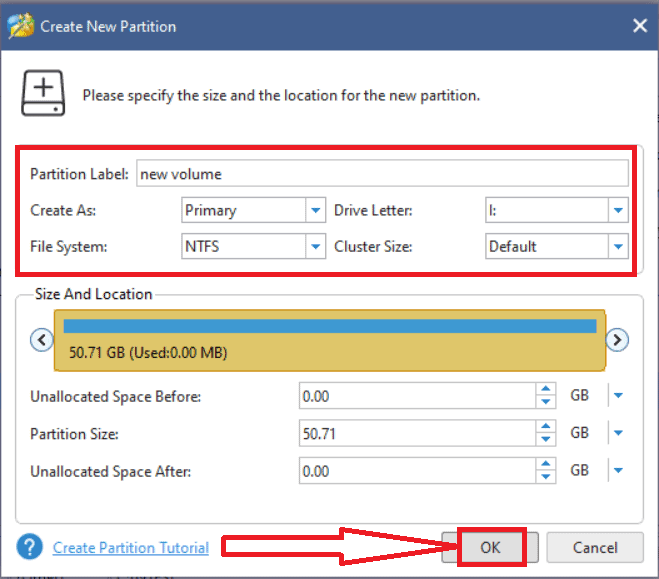Open the unit dropdown for Unallocated Space Before

[618, 395]
